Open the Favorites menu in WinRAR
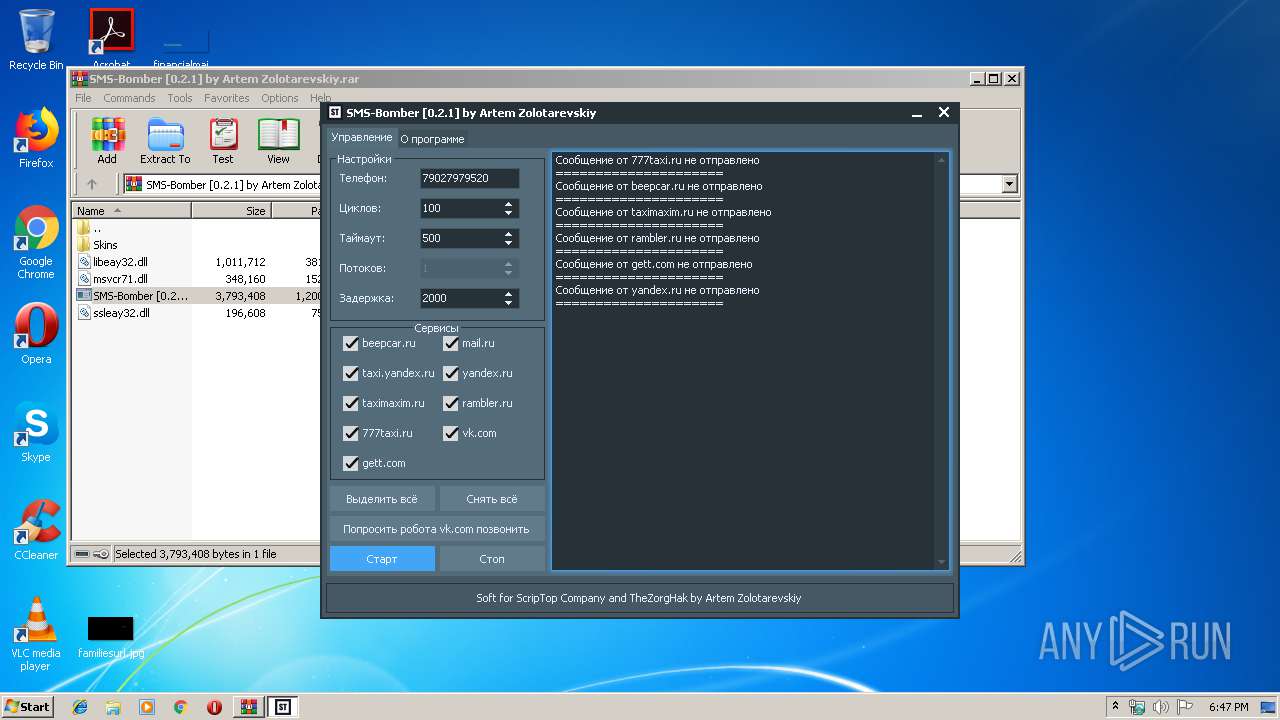 [x=227, y=98]
